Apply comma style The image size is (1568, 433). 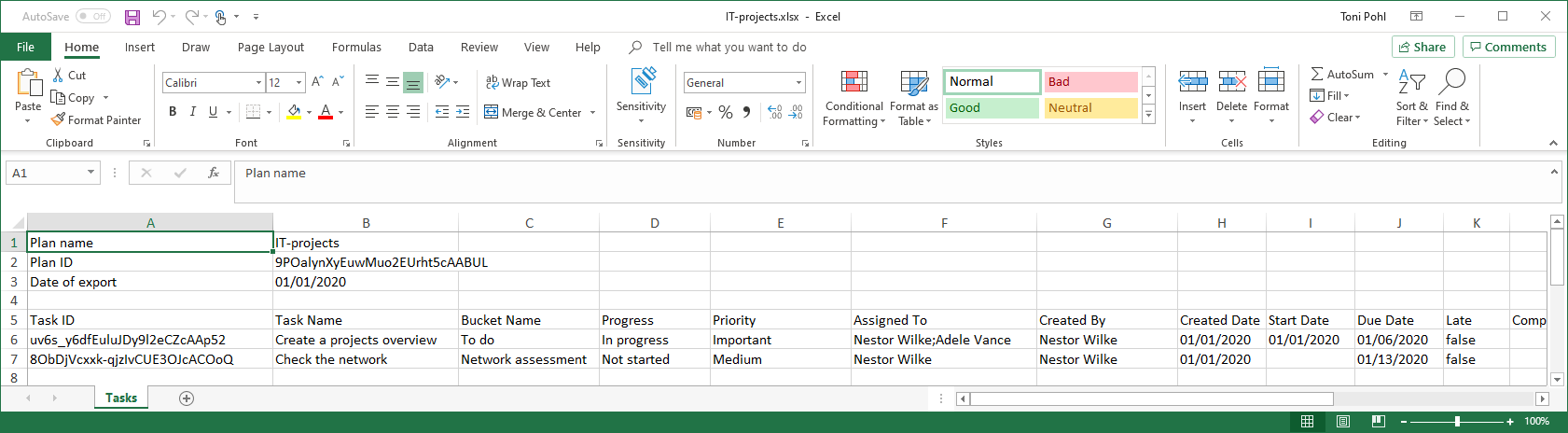pos(747,112)
